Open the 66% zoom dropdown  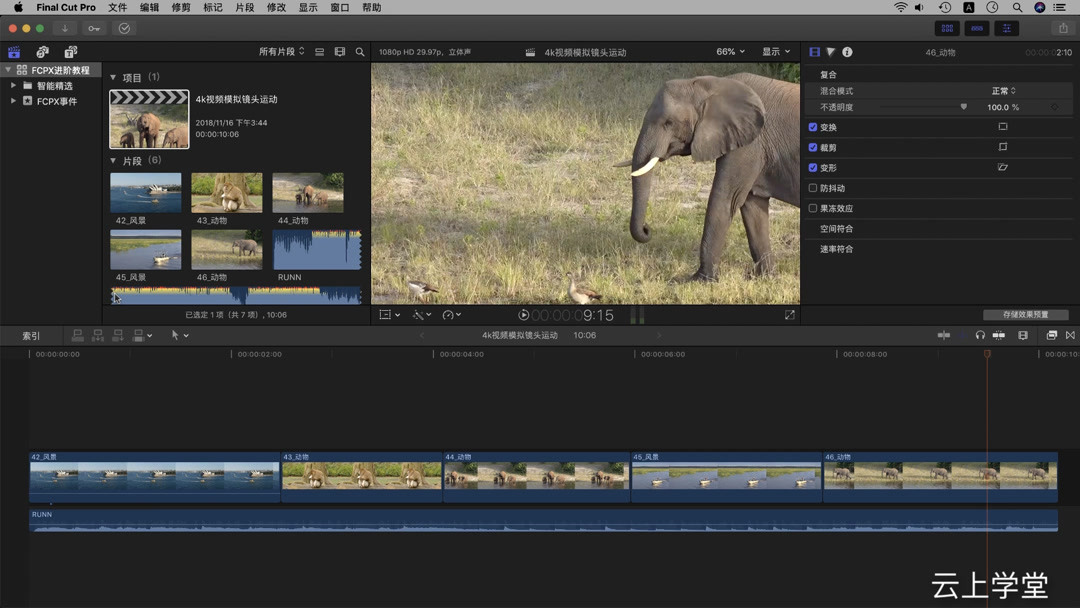point(730,52)
